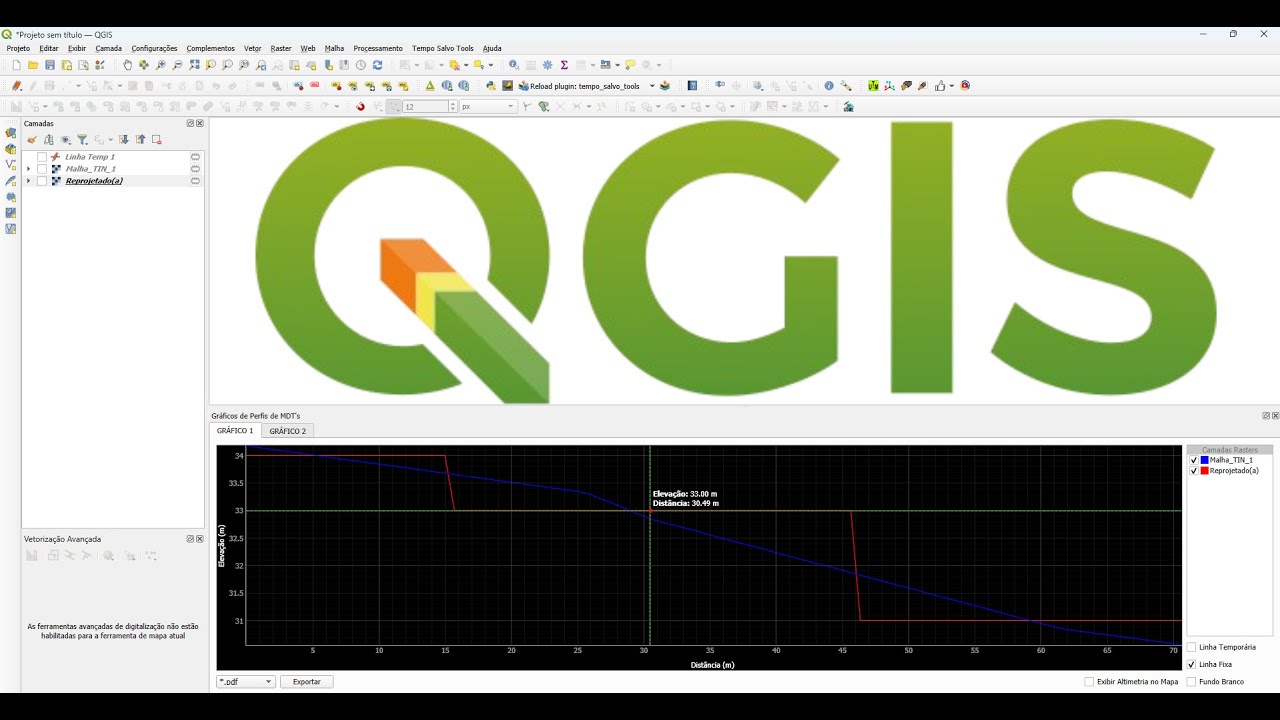Open the Processing Toolbox gear icon
Viewport: 1280px width, 720px height.
pyautogui.click(x=547, y=65)
